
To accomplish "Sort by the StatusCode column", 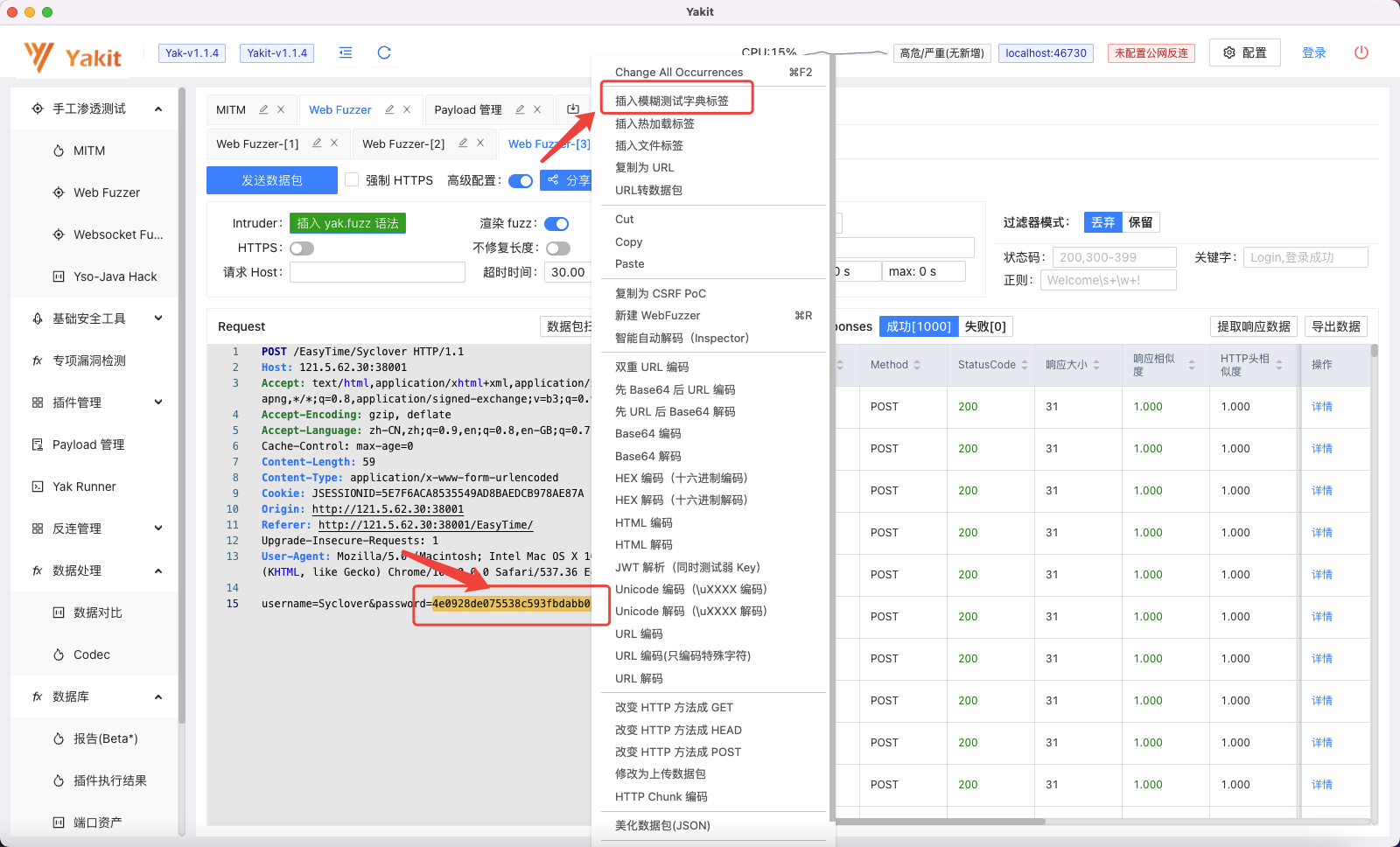I will pos(1025,365).
